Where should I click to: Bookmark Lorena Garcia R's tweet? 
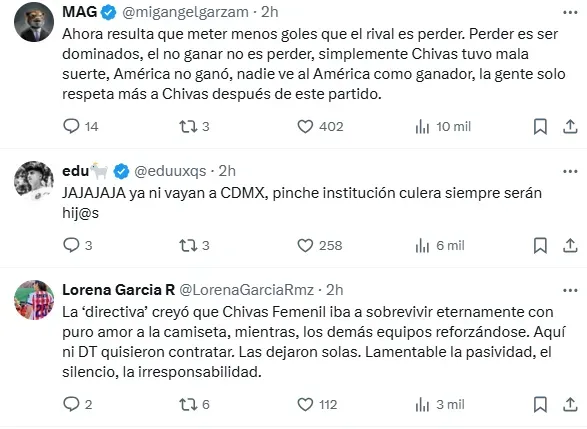[540, 404]
